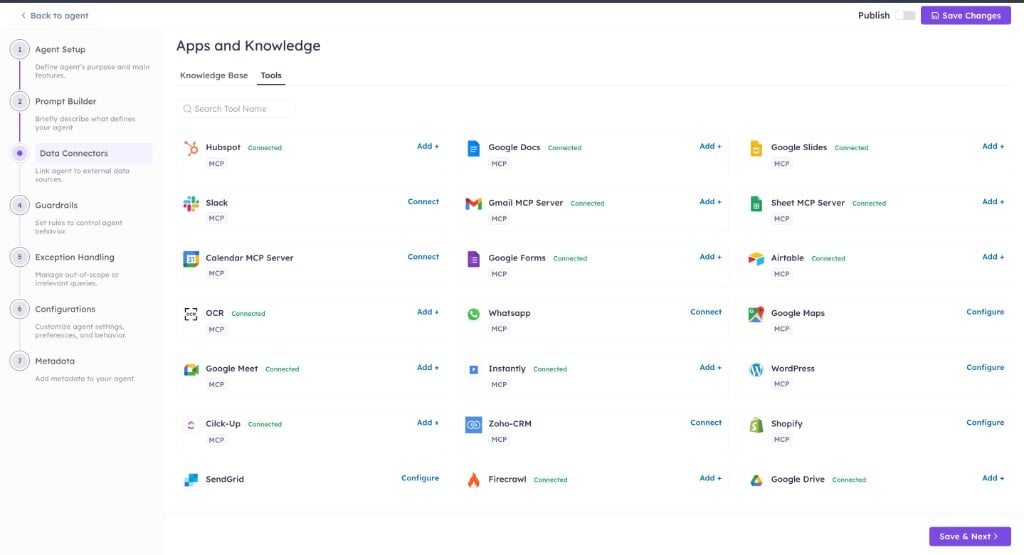Click the 'Connected' status next to Hubspot
This screenshot has height=555, width=1024.
264,148
